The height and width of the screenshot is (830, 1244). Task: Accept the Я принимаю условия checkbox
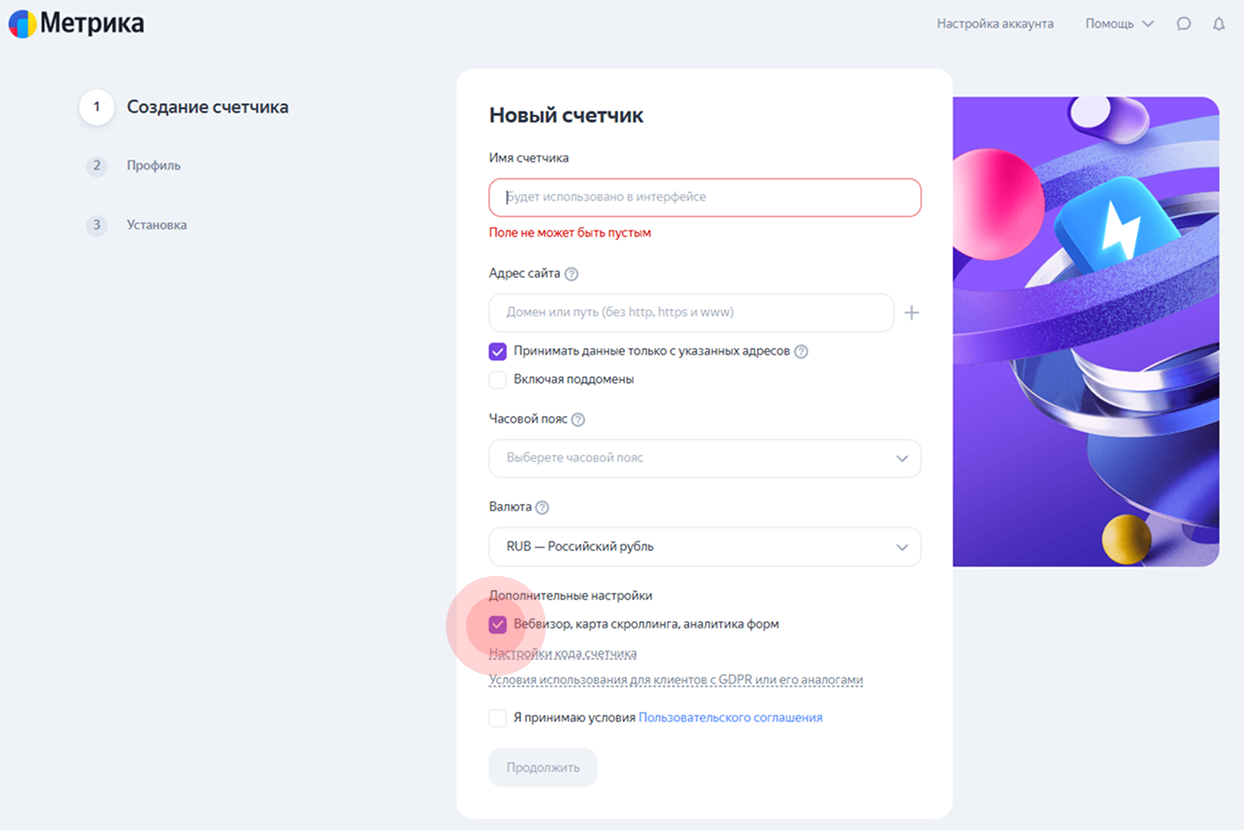pyautogui.click(x=498, y=718)
